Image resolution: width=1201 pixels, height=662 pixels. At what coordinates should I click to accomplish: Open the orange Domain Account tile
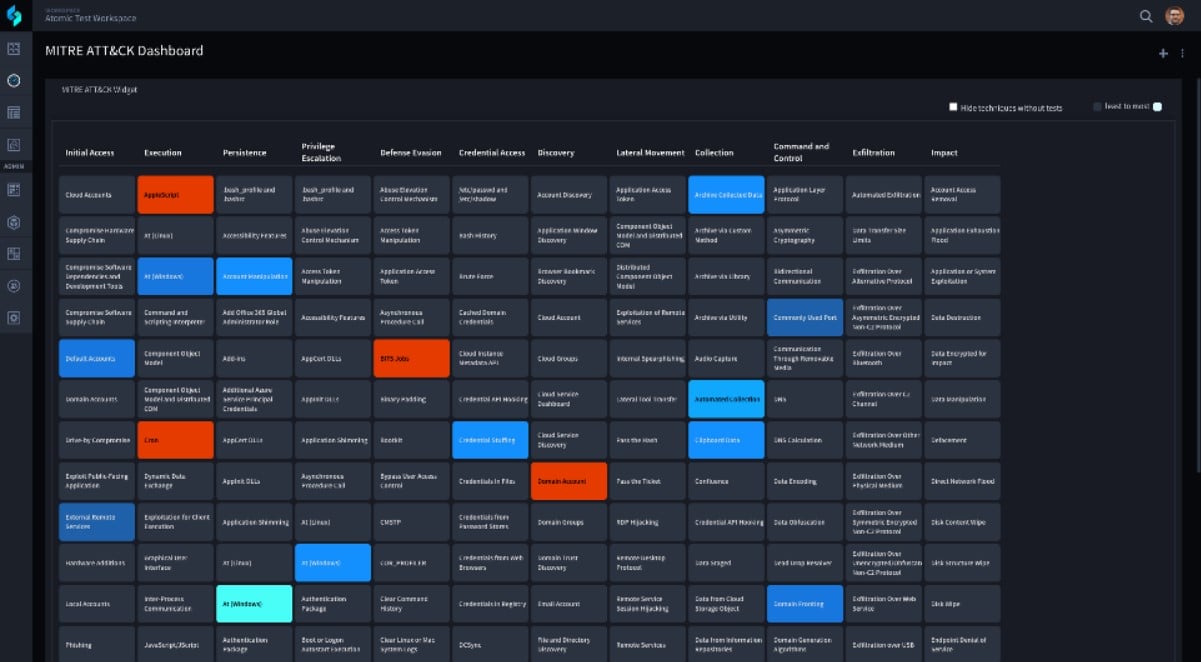pos(569,481)
